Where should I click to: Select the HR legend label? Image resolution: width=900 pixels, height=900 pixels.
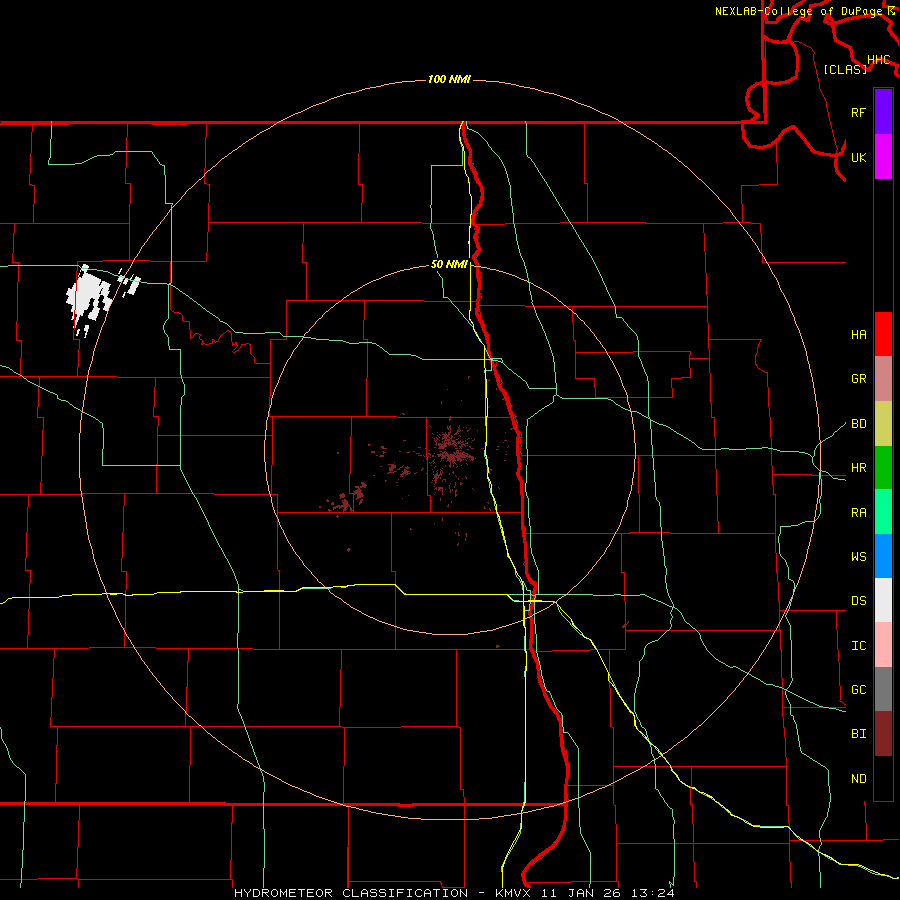(859, 468)
